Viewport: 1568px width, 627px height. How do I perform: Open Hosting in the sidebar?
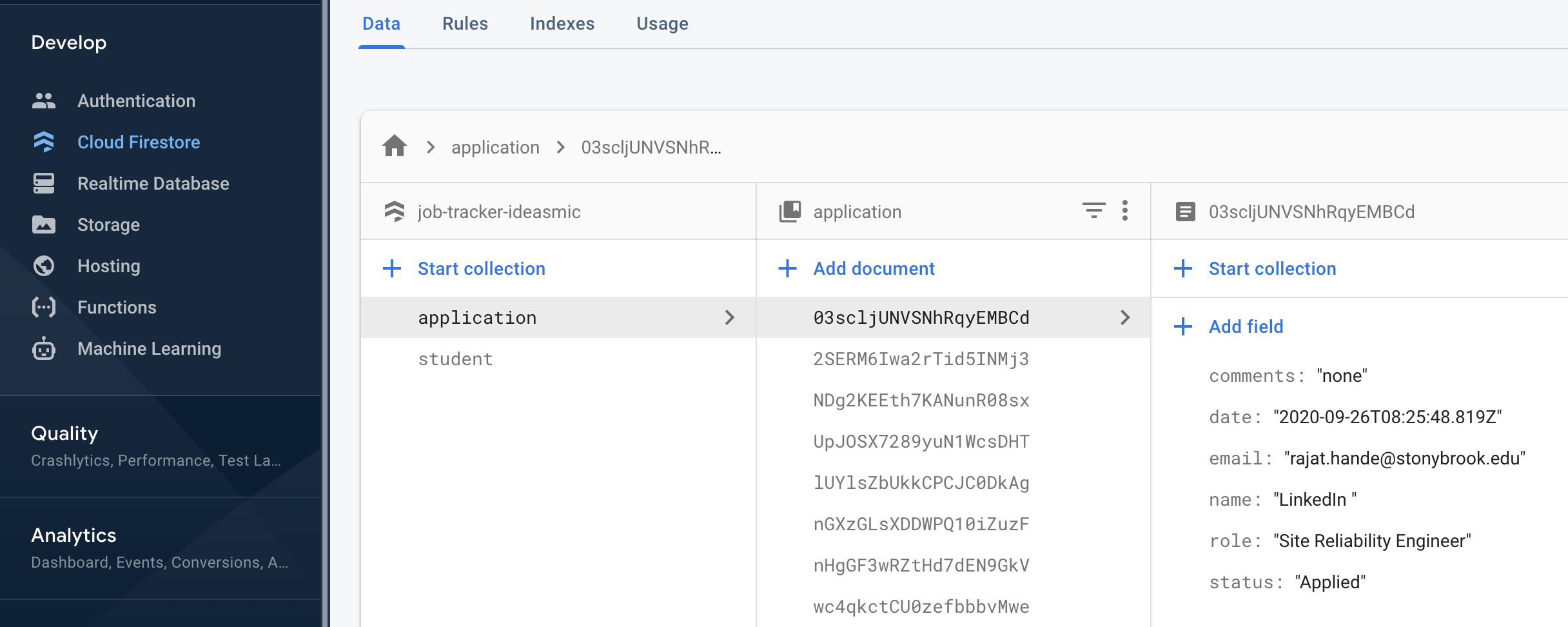[109, 266]
